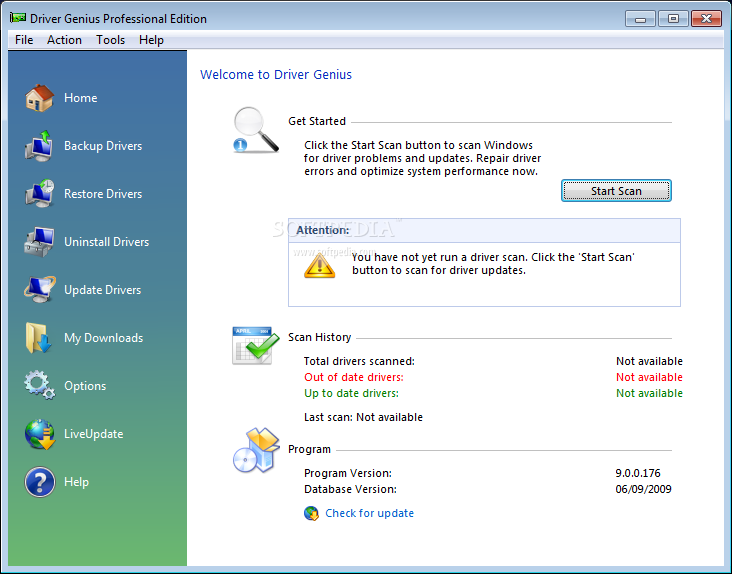Click the Home house icon
The height and width of the screenshot is (574, 732).
click(39, 98)
